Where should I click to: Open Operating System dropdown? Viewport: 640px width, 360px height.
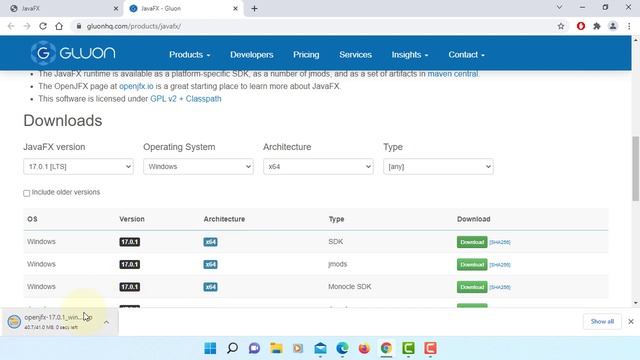coord(198,167)
